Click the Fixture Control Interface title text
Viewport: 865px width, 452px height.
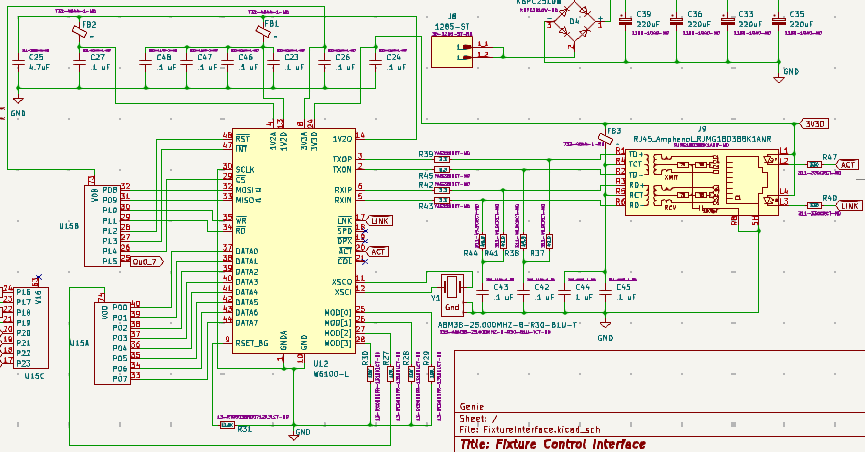pyautogui.click(x=552, y=444)
